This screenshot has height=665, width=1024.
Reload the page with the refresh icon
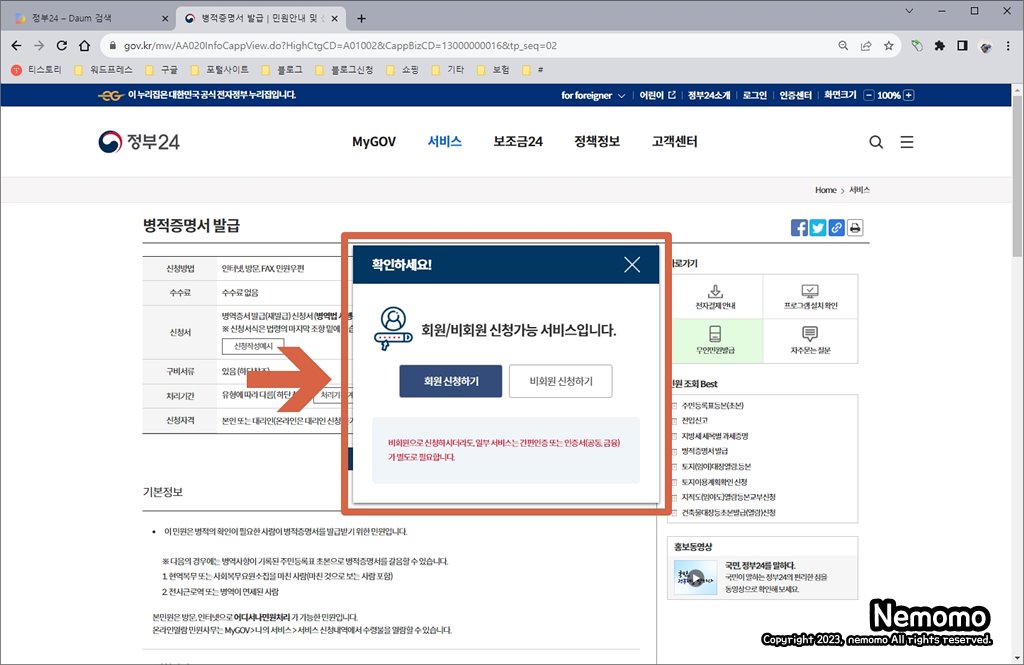61,46
